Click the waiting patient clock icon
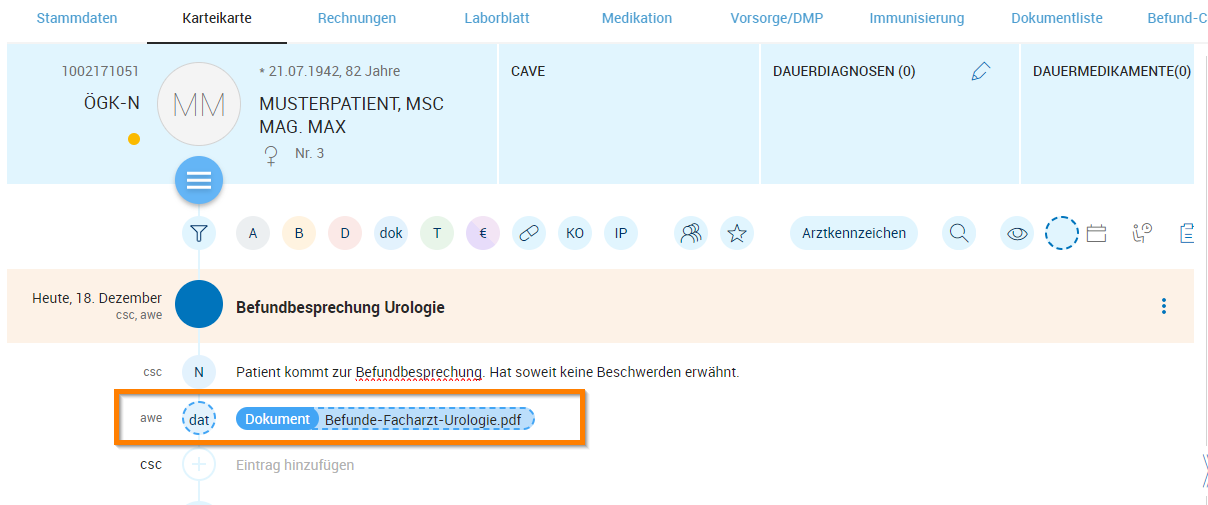 (1142, 234)
